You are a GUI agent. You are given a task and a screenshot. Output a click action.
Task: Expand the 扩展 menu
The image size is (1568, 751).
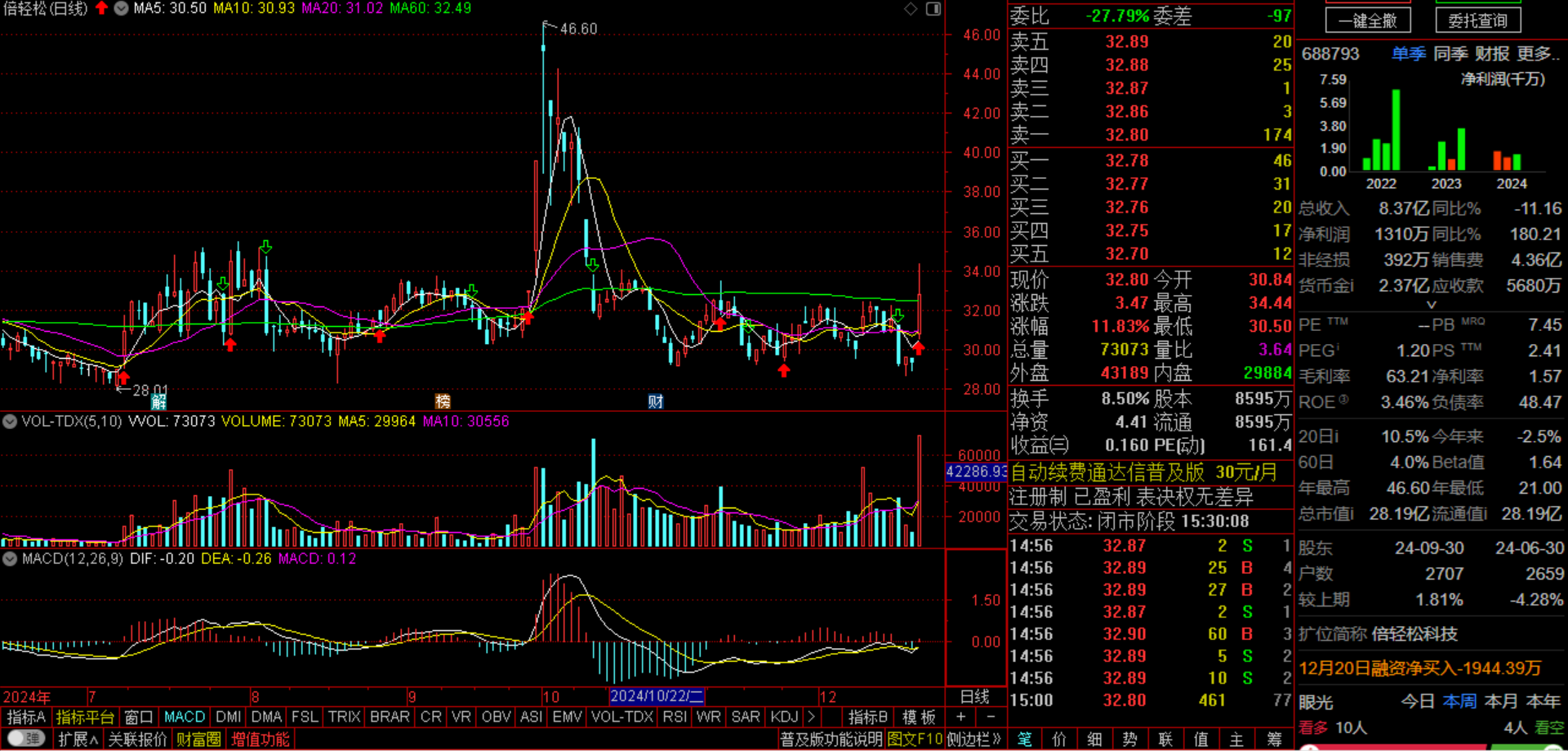(78, 740)
